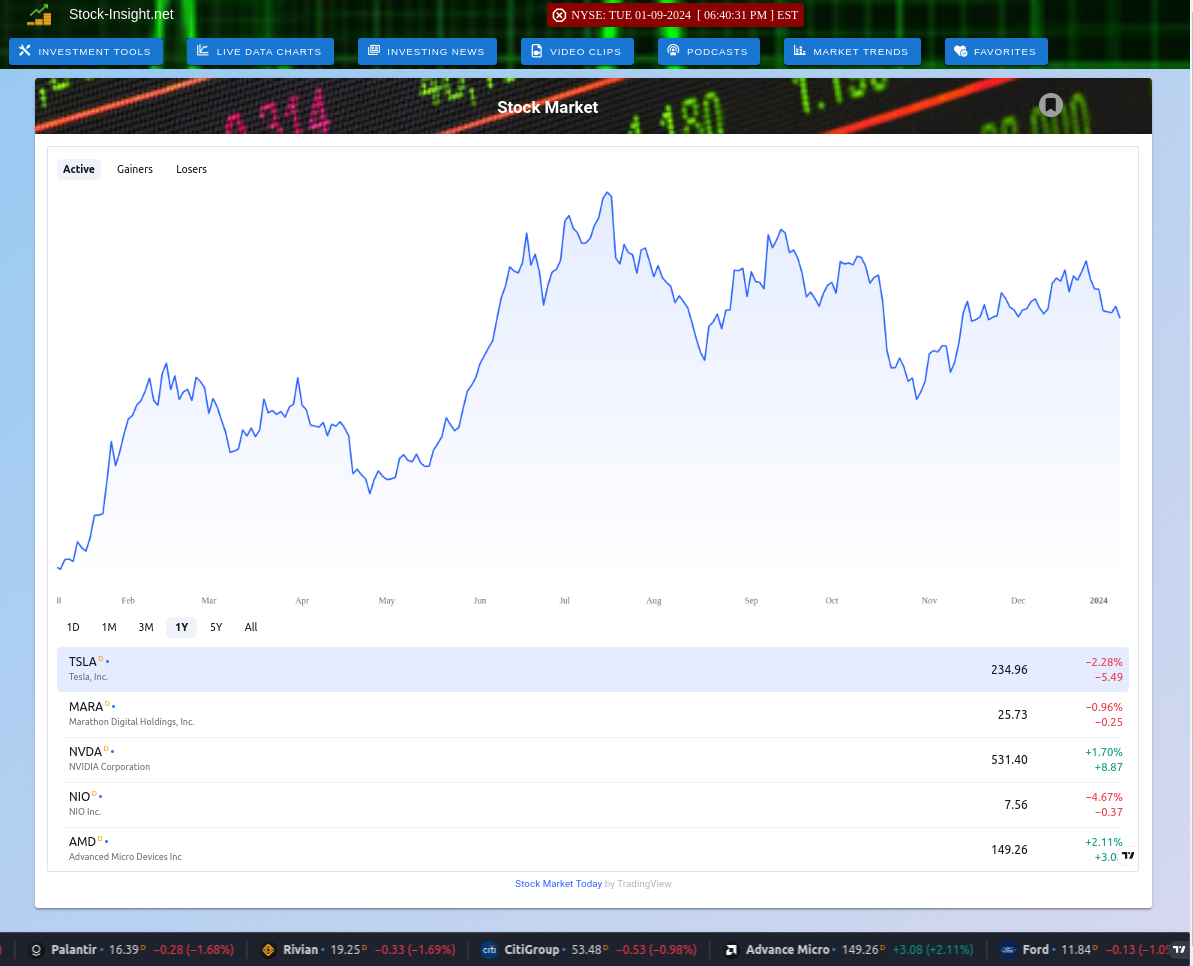Click the Jul label on chart axis
The height and width of the screenshot is (966, 1193).
565,601
